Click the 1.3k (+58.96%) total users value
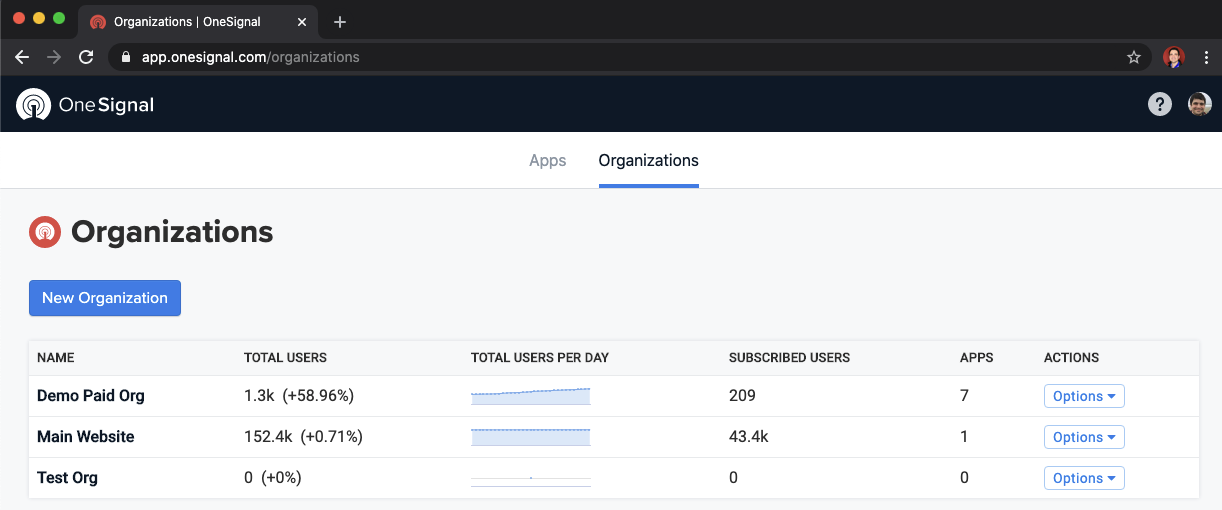Viewport: 1222px width, 510px height. click(x=299, y=396)
